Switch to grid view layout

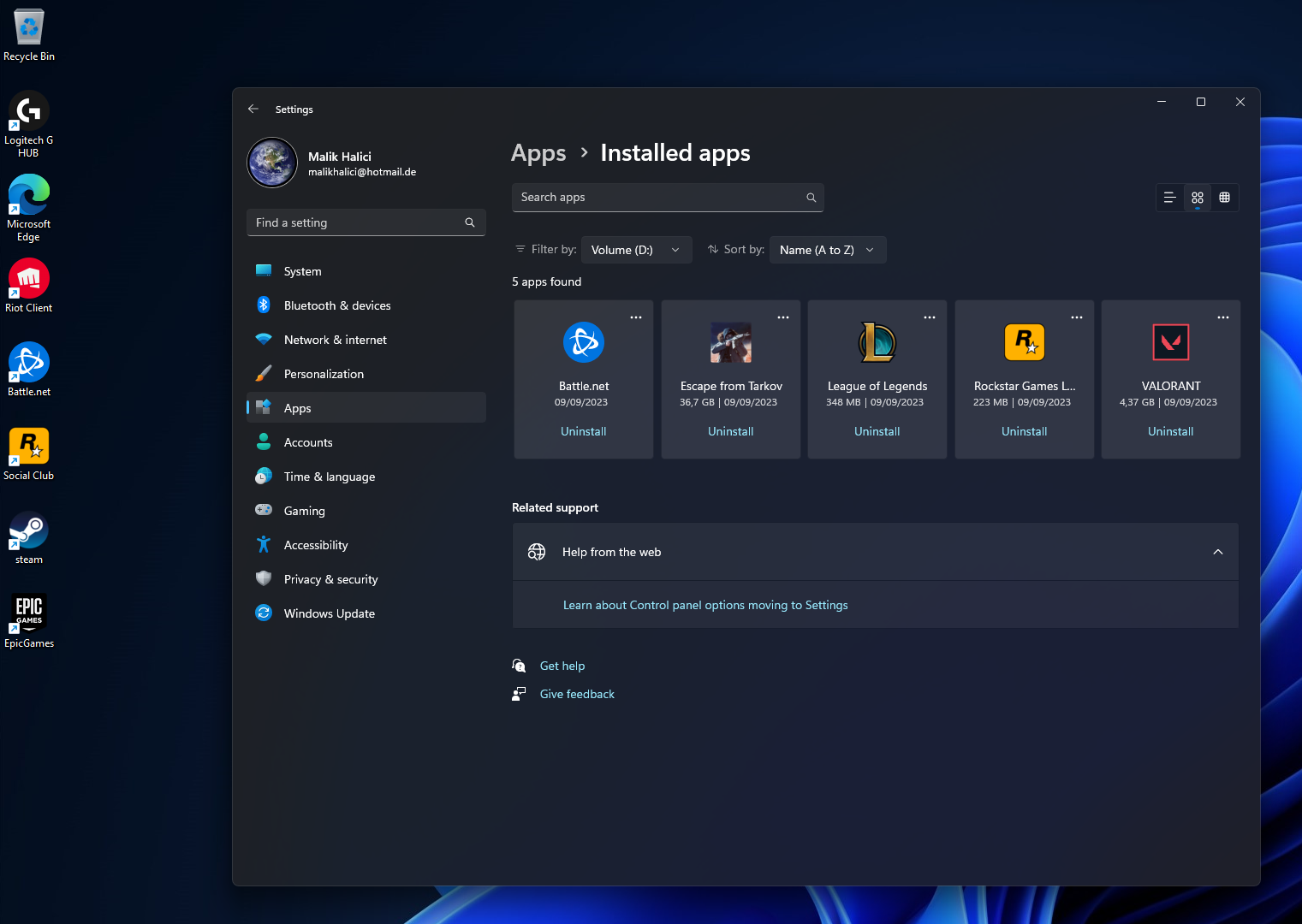(1198, 198)
